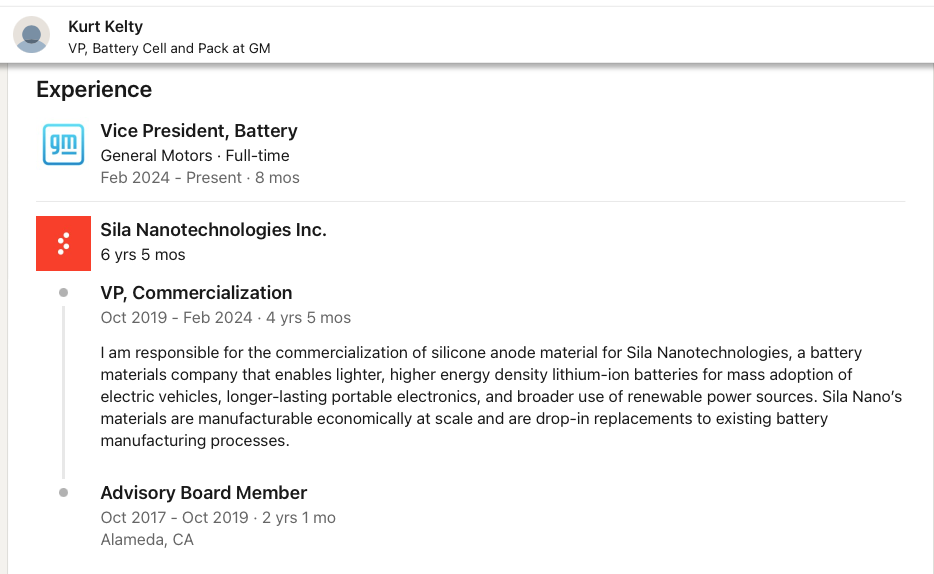Open Kurt Kelty name in sticky header
The height and width of the screenshot is (574, 934).
[105, 27]
